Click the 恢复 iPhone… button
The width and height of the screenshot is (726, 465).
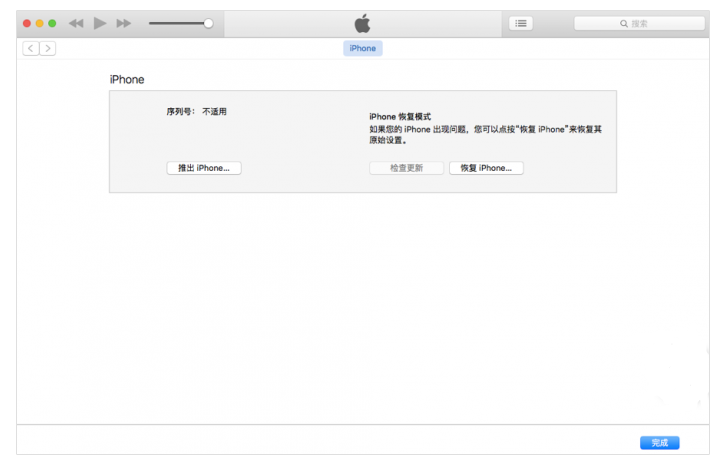[x=486, y=168]
